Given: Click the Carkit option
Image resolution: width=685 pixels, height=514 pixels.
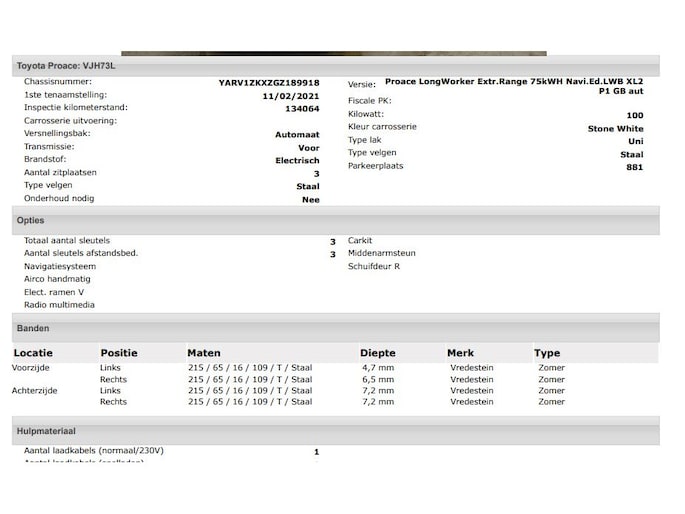Looking at the screenshot, I should (x=360, y=241).
